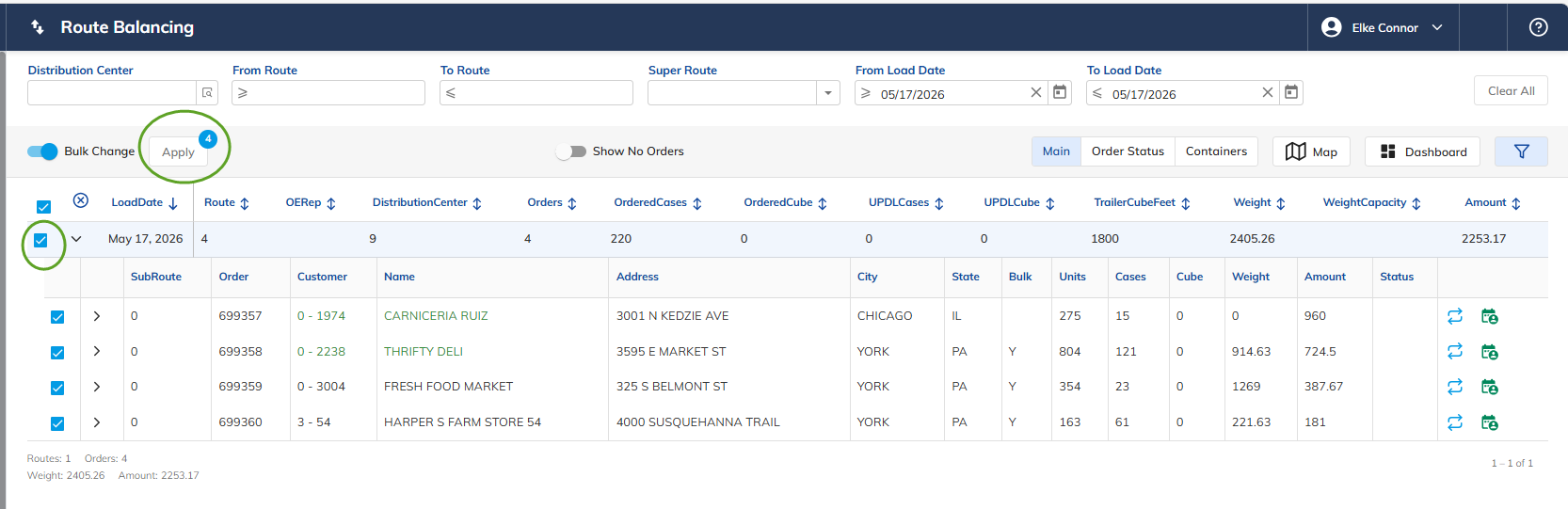Expand order 699359 detail row
This screenshot has width=1568, height=509.
pyautogui.click(x=97, y=387)
